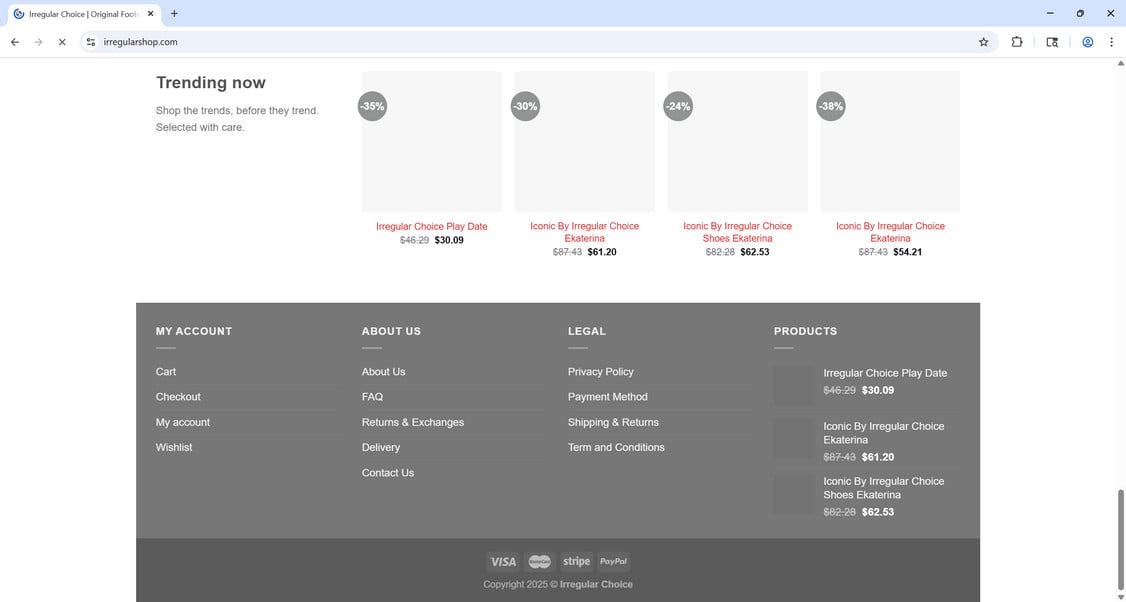
Task: Click the forward navigation arrow
Action: pos(38,42)
